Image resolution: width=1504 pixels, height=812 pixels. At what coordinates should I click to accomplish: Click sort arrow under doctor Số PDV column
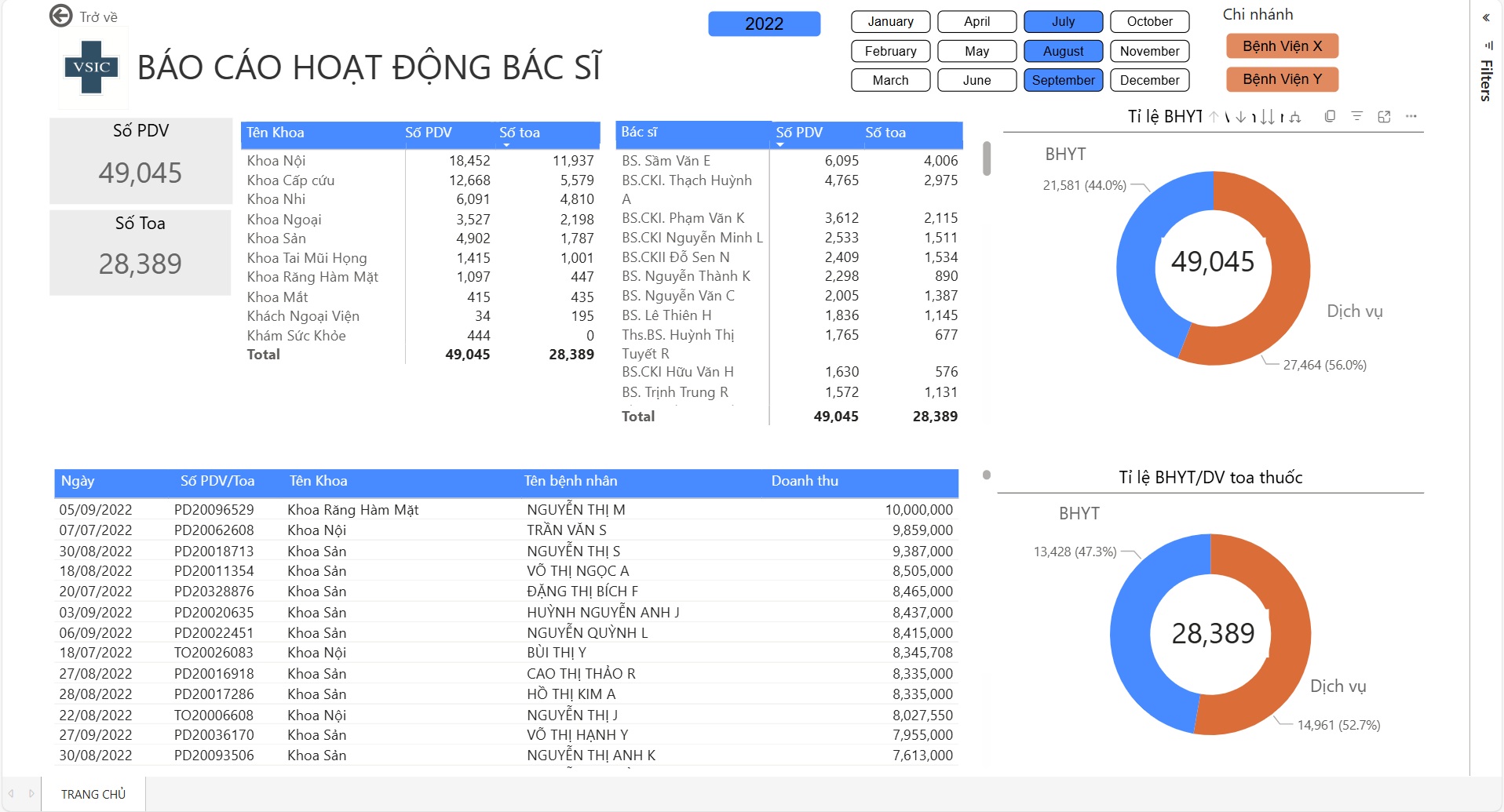(x=780, y=145)
